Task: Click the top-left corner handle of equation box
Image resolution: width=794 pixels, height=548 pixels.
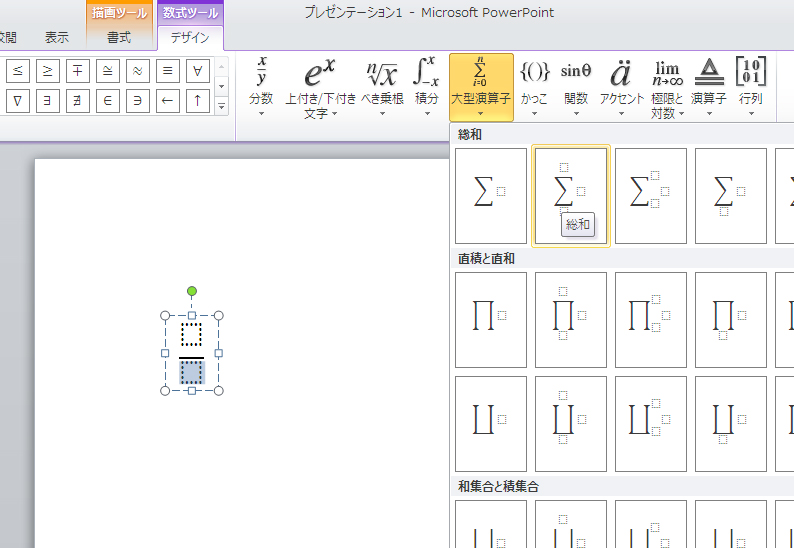Action: 165,316
